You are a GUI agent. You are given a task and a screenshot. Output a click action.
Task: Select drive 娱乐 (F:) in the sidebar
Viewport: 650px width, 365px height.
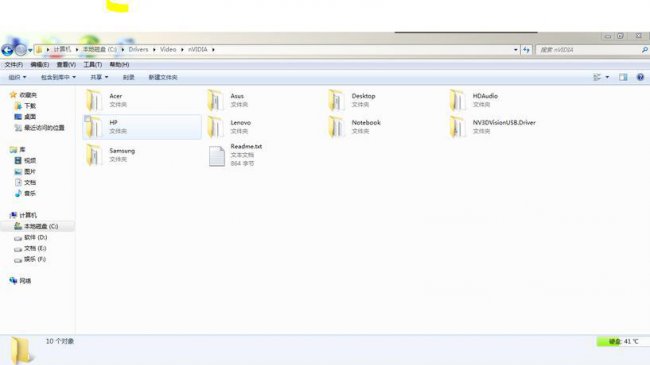tap(35, 259)
